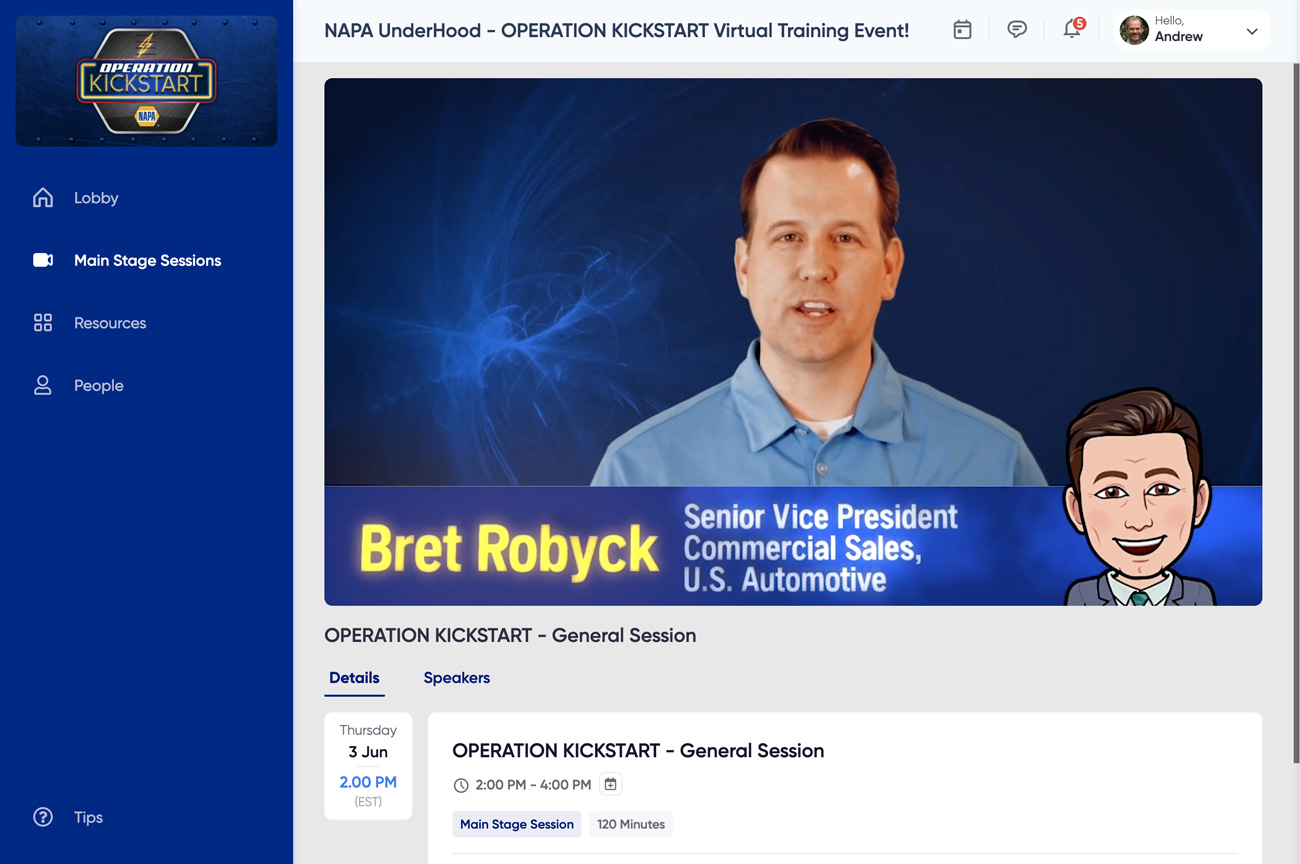Open People from sidebar menu

99,385
